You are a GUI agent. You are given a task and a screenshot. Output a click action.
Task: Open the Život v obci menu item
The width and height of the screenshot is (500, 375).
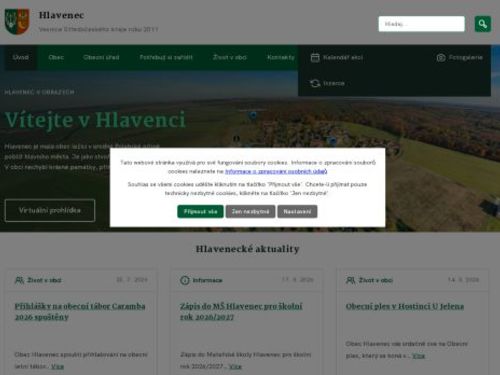(230, 57)
